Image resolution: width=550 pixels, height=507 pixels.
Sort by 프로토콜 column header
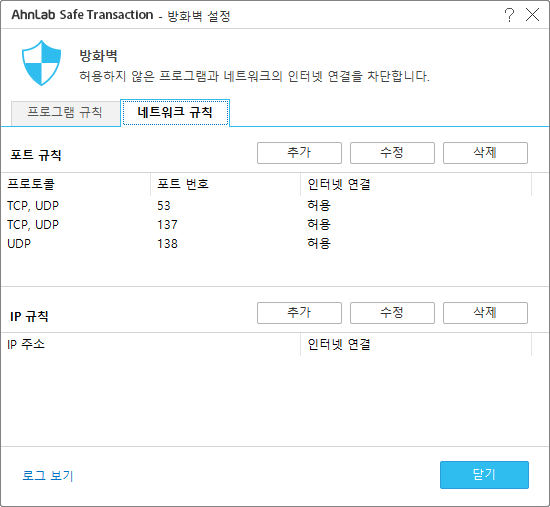point(76,184)
